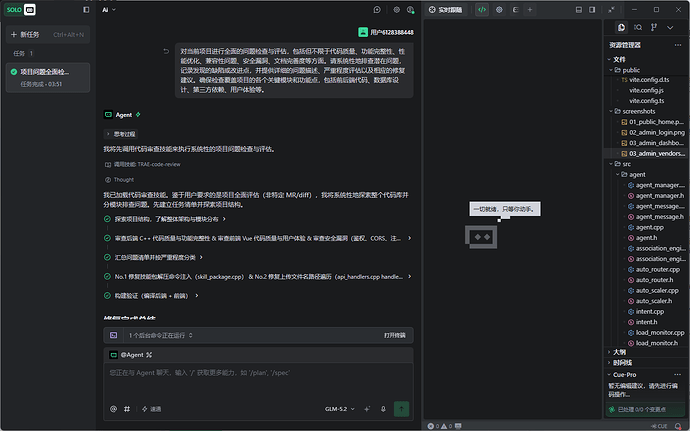690x431 pixels.
Task: Click the undo arrow beside user message
Action: click(166, 52)
